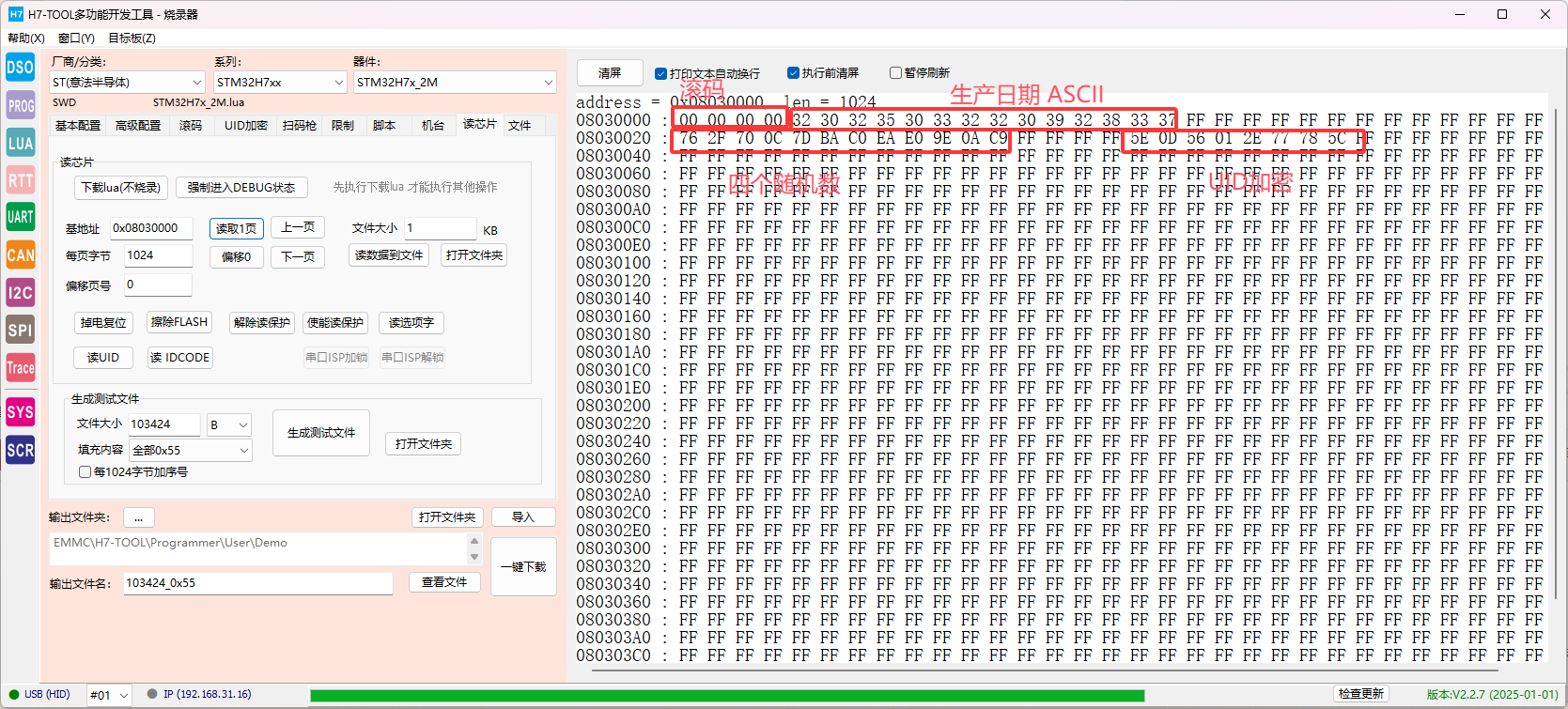Switch to the 限制 tab
The image size is (1568, 709).
point(343,125)
